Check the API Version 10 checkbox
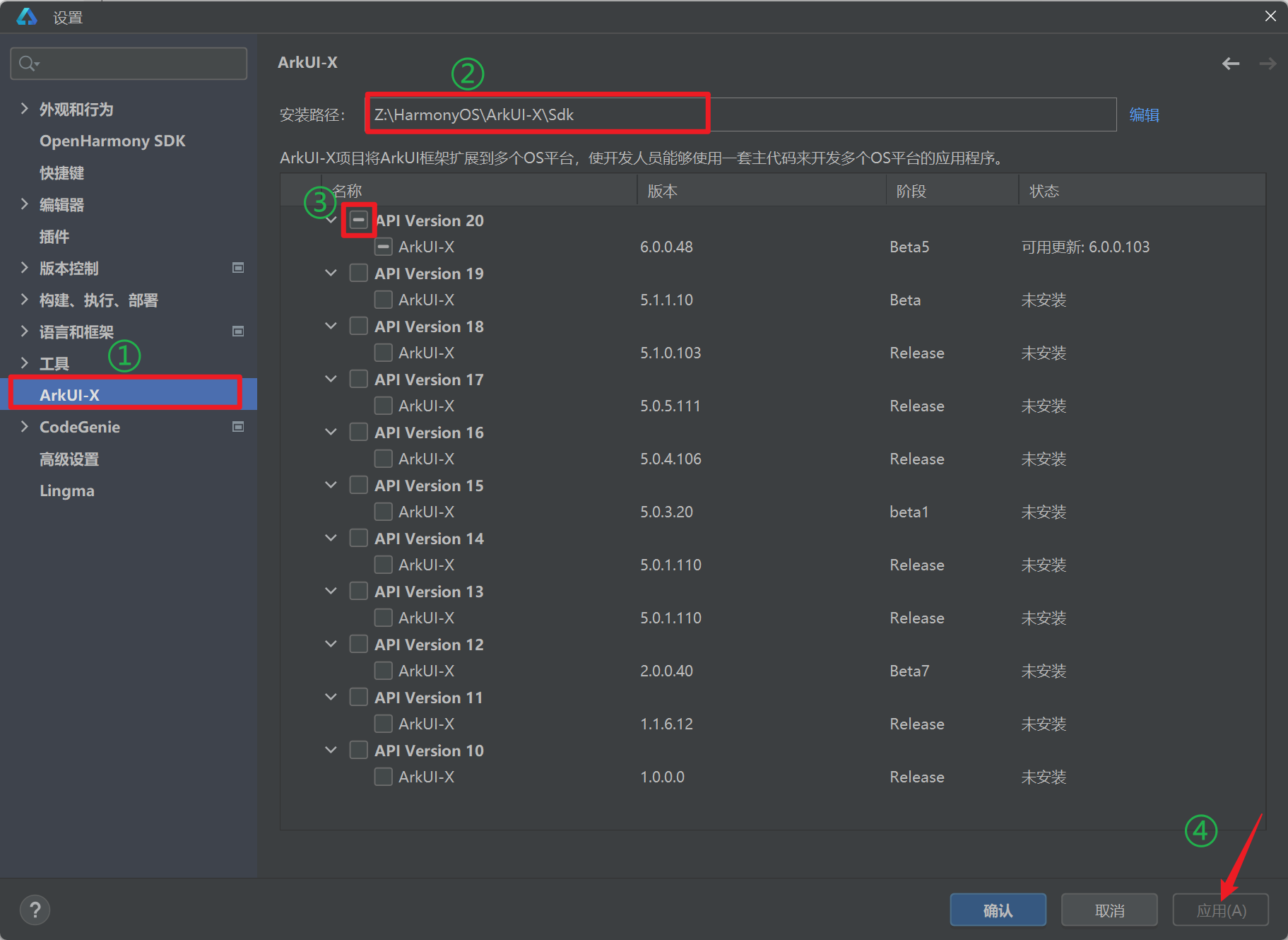The width and height of the screenshot is (1288, 940). pyautogui.click(x=359, y=751)
